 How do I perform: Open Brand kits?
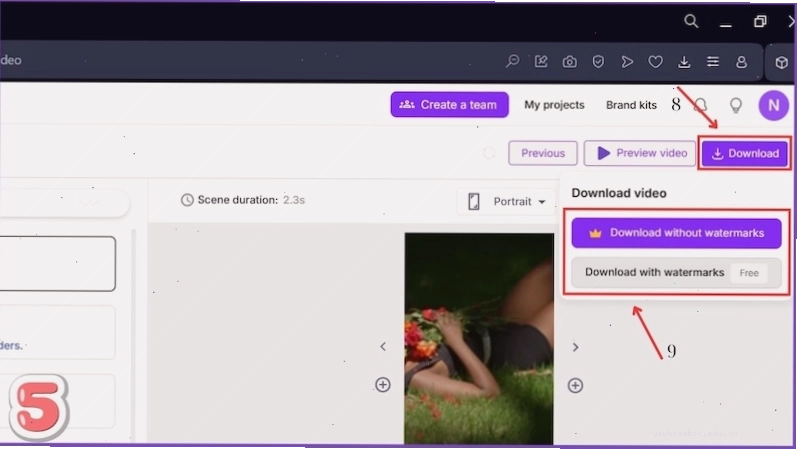point(631,105)
